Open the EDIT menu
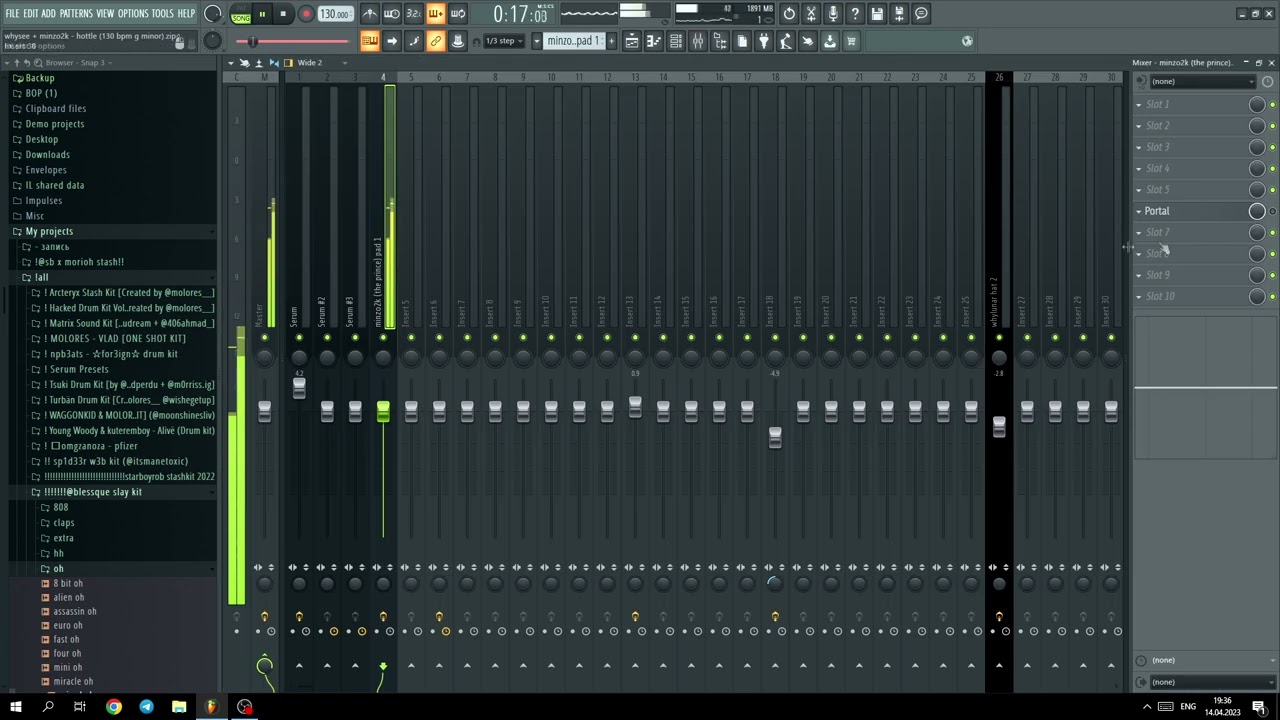1280x720 pixels. (31, 13)
